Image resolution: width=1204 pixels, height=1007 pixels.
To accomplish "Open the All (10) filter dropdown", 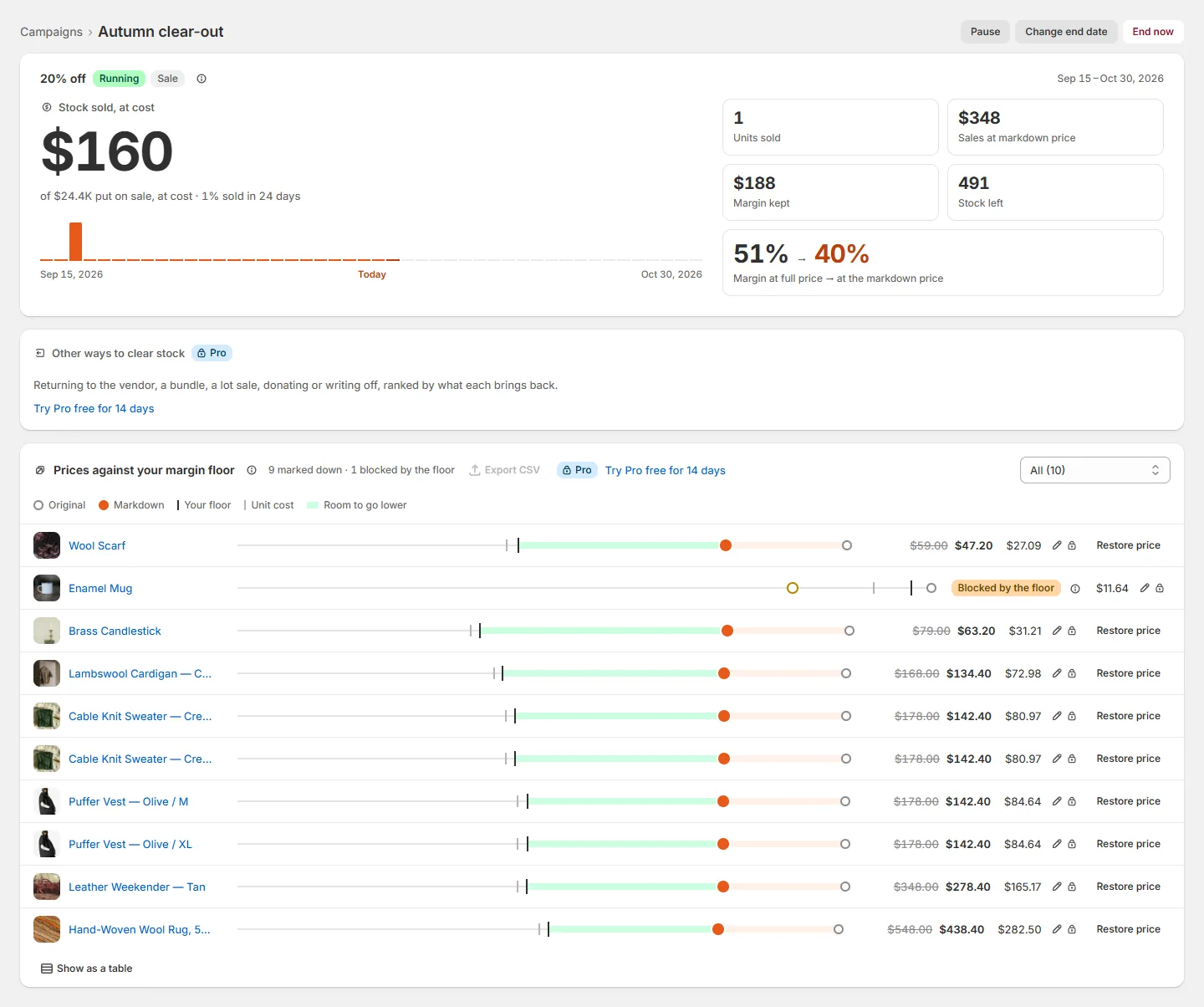I will point(1094,470).
